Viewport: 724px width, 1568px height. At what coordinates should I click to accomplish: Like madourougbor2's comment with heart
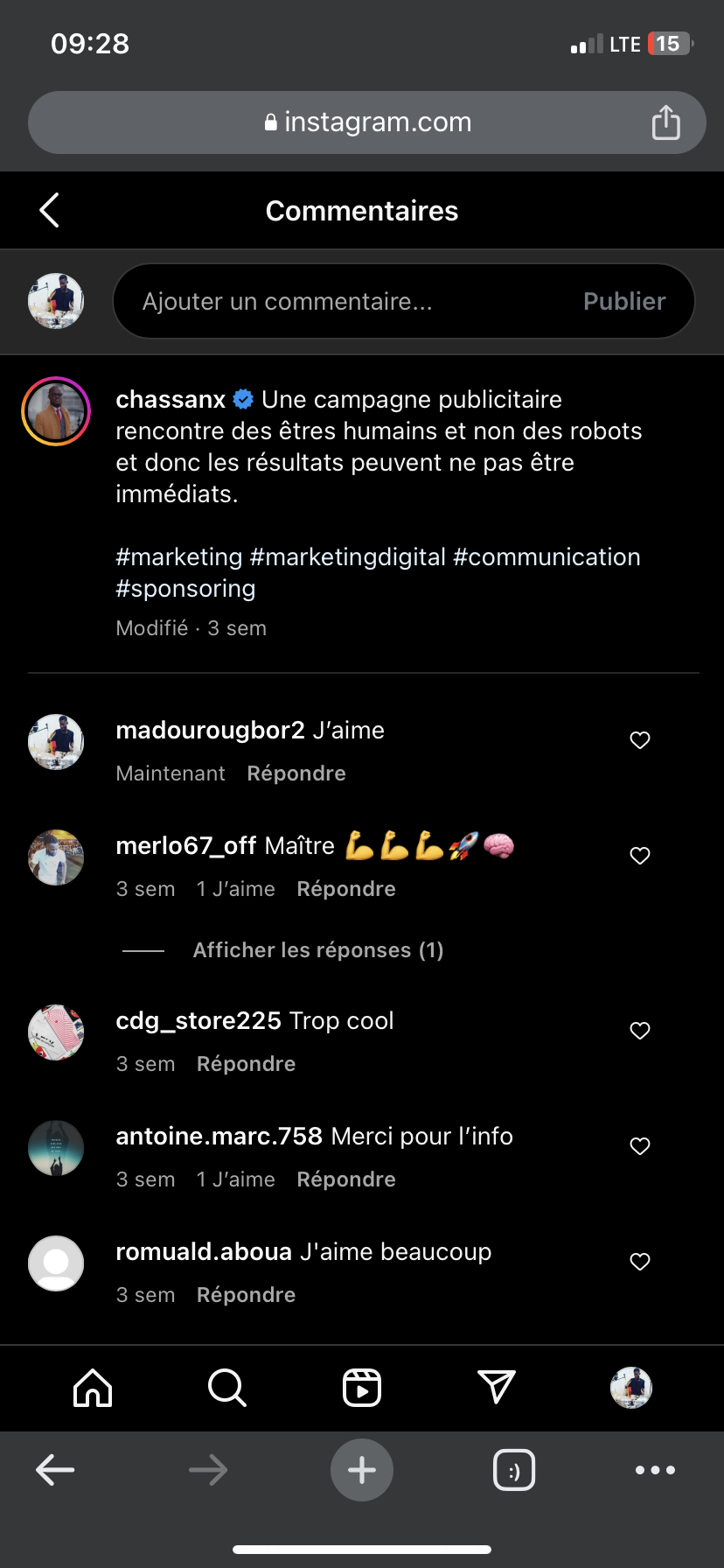pyautogui.click(x=640, y=740)
